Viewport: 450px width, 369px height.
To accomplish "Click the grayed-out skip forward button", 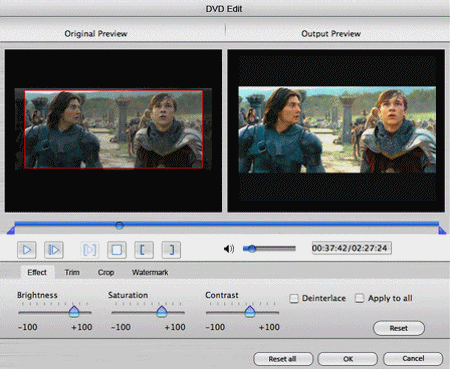I will coord(90,250).
